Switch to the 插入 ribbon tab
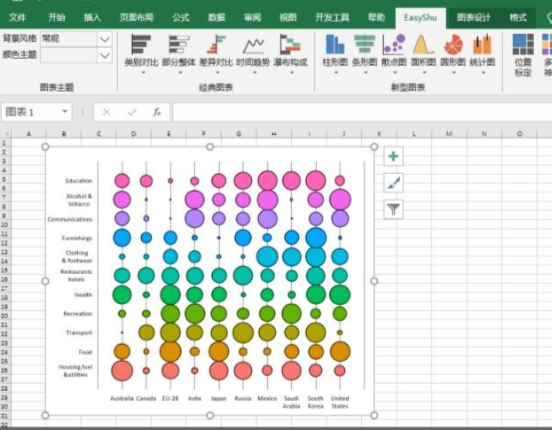This screenshot has width=552, height=430. 92,17
